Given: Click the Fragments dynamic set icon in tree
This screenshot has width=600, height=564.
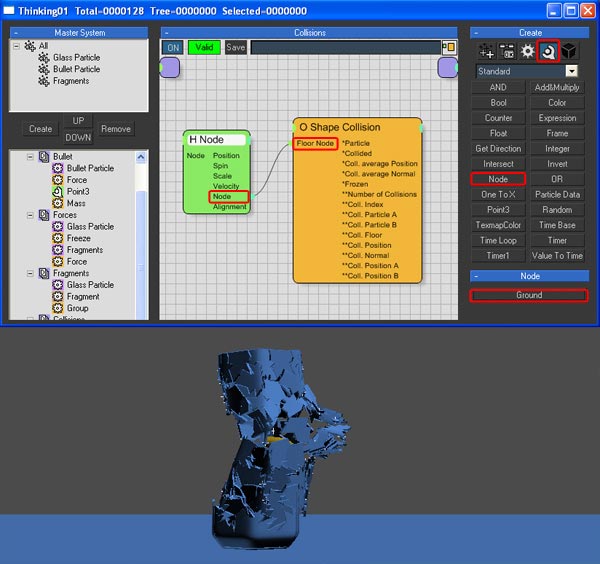Looking at the screenshot, I should (44, 273).
